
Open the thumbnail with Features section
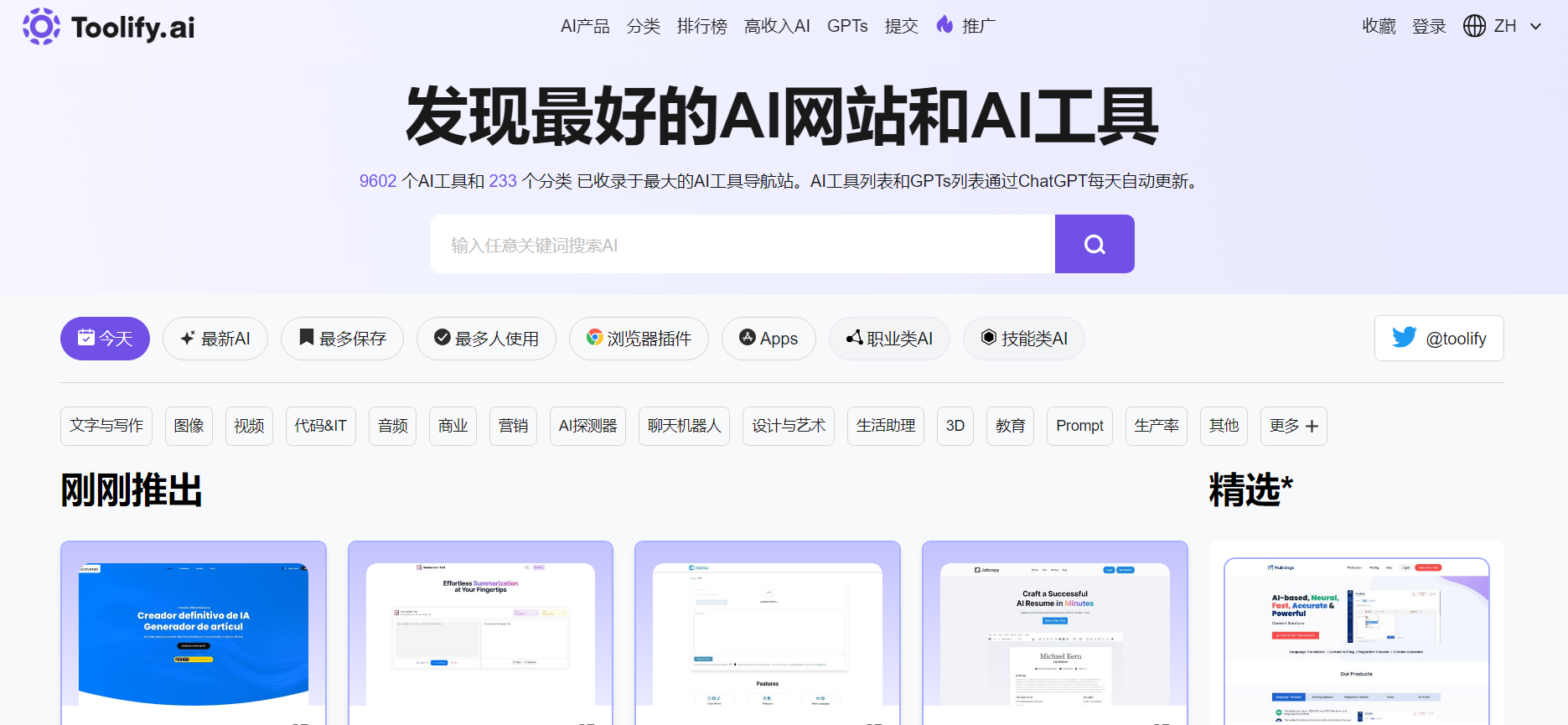768,634
